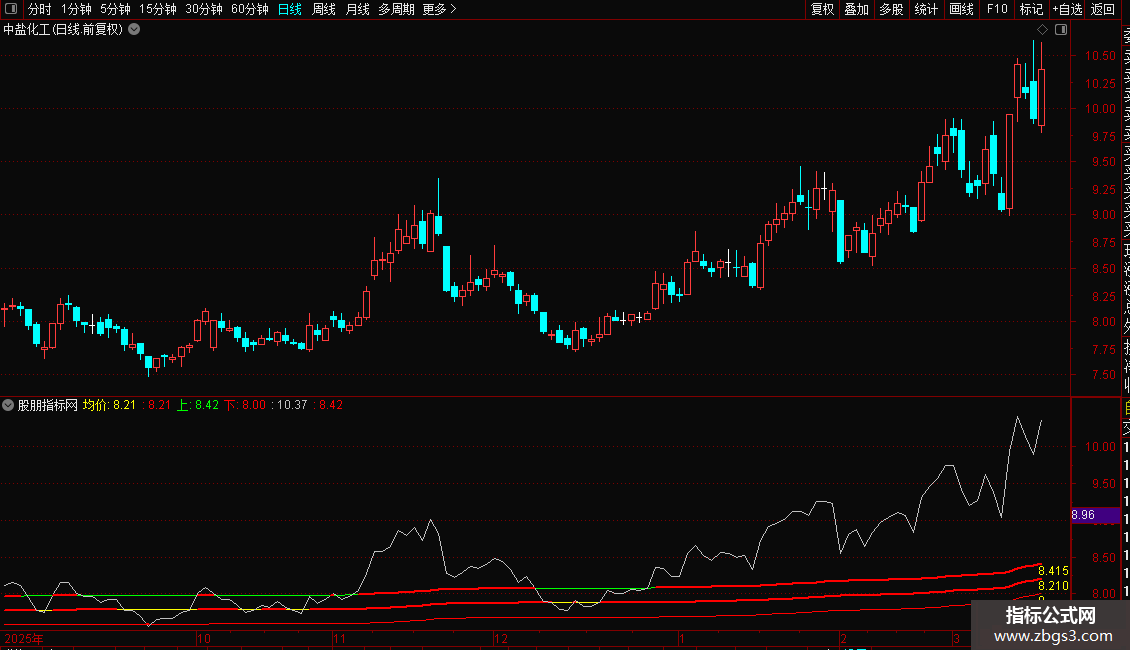The width and height of the screenshot is (1130, 650).
Task: Click the 标记 mark button
Action: coord(1031,9)
